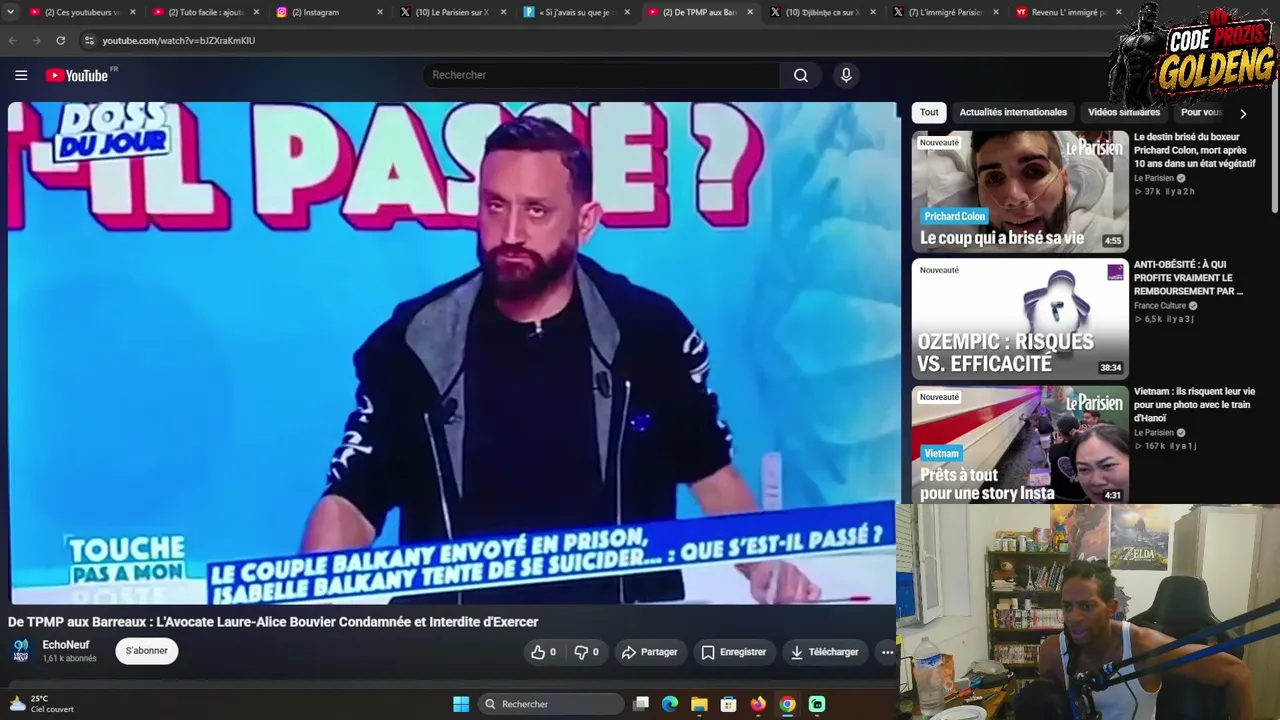Like the video with thumbs up
This screenshot has width=1280, height=720.
click(x=543, y=652)
